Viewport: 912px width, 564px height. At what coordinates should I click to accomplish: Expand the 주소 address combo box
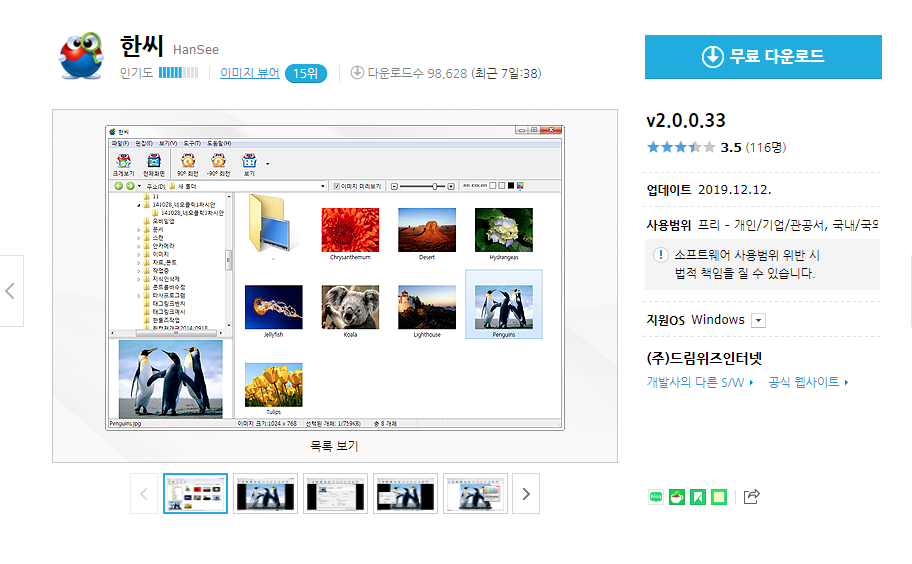[x=323, y=186]
